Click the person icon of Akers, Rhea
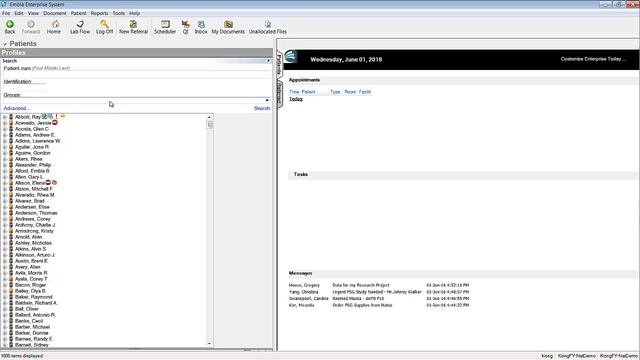 [x=11, y=159]
